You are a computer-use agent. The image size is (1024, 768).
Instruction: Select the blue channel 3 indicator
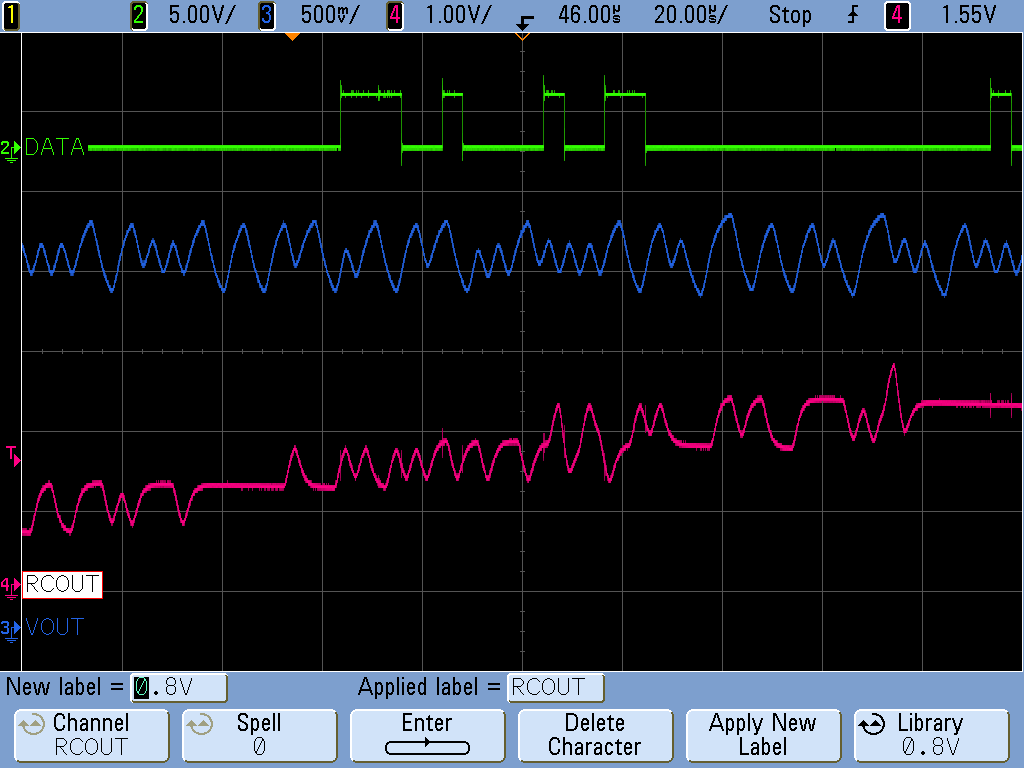[x=266, y=15]
